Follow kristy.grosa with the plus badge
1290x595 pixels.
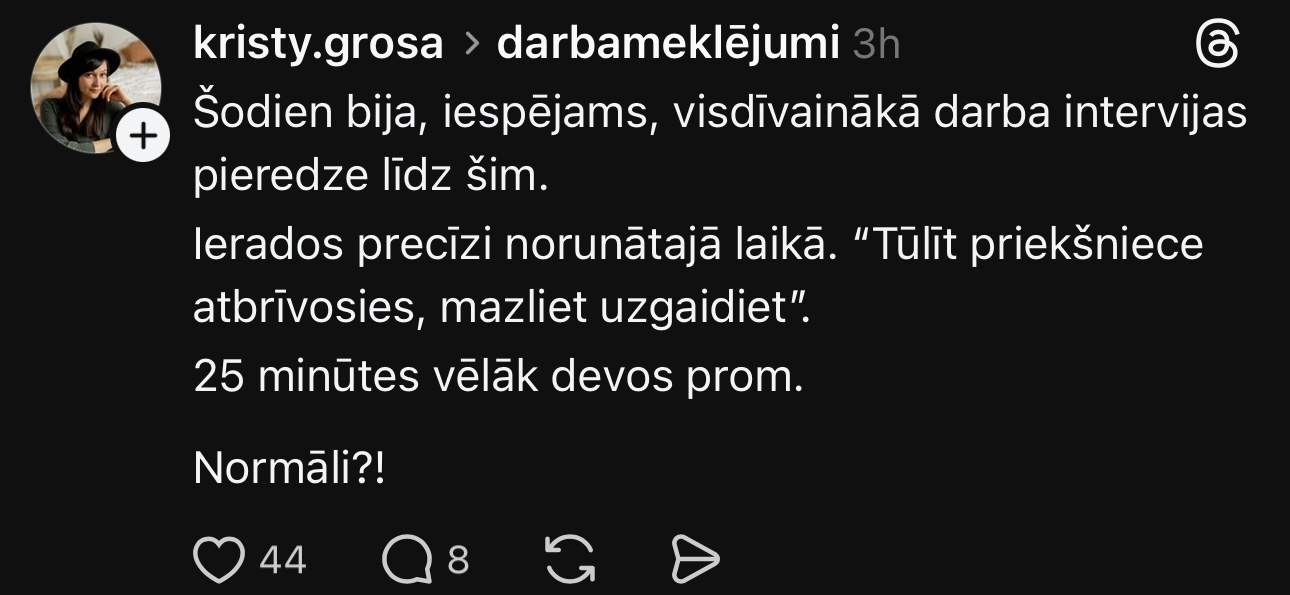coord(144,137)
